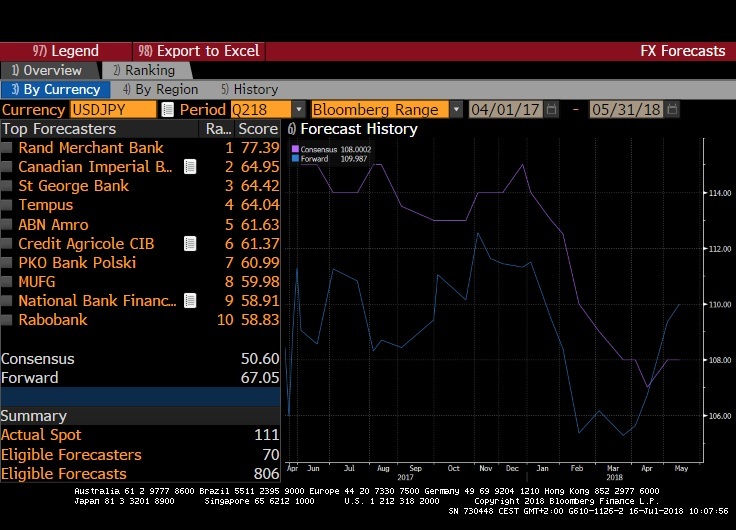Switch to the Ranking tab

coord(143,71)
